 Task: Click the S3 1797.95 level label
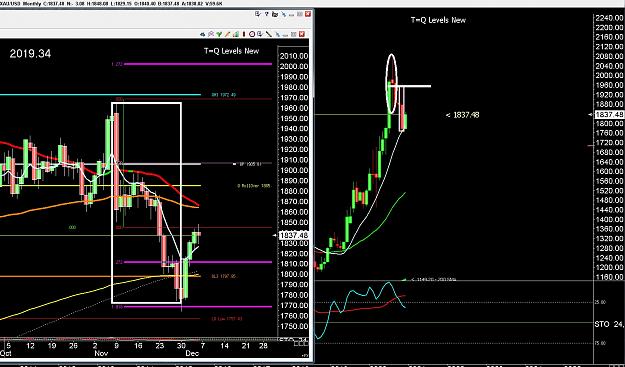224,276
